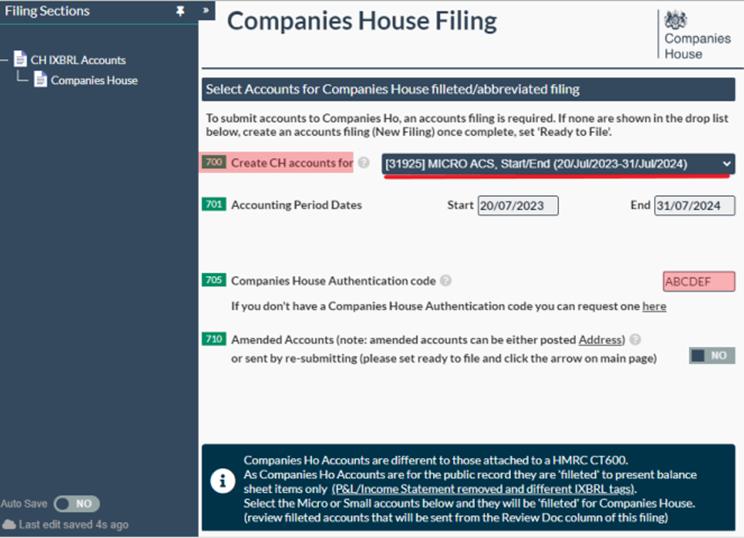Open the Companies House document icon in sidebar
The width and height of the screenshot is (744, 538).
point(40,79)
